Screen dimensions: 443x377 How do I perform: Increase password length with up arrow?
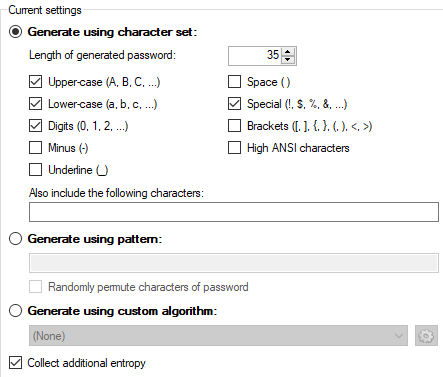tap(288, 52)
